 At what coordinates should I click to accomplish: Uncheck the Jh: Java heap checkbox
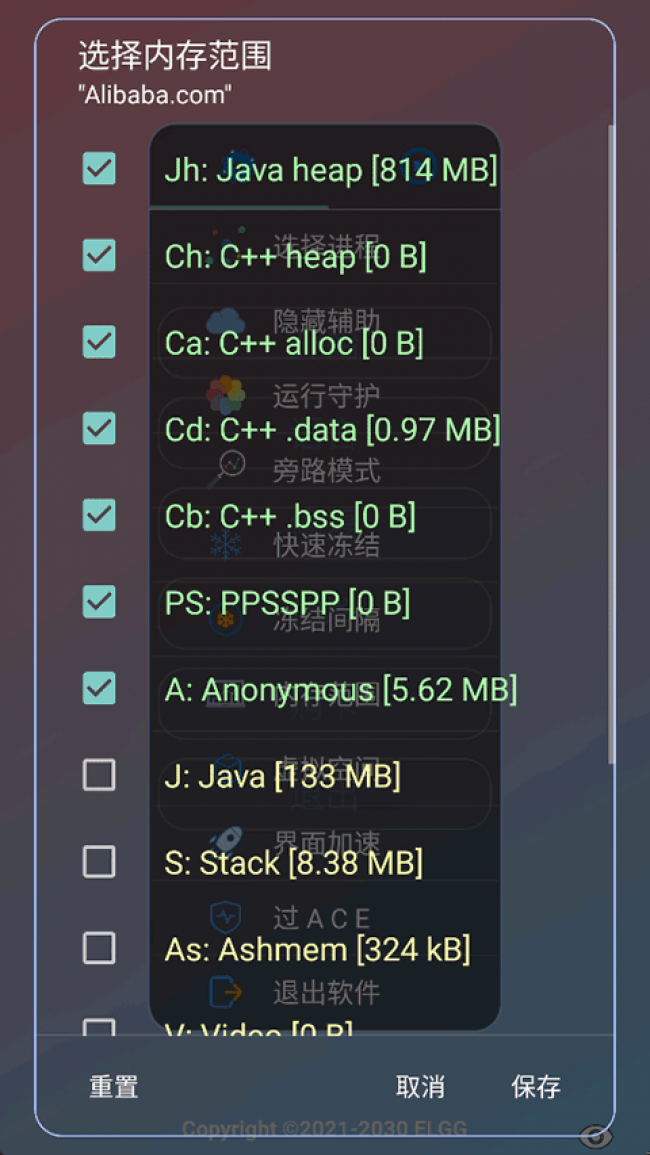[x=99, y=169]
